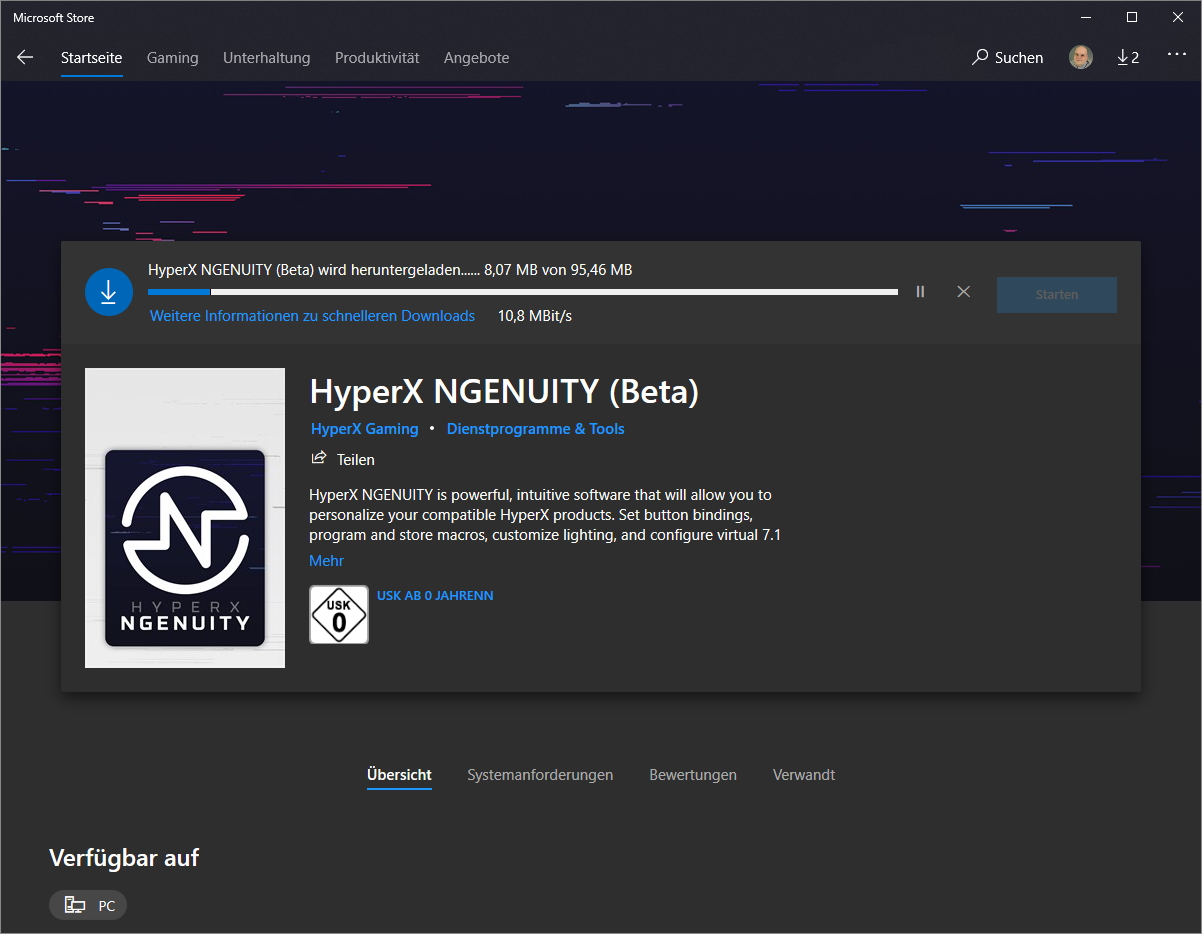
Task: Expand the description with Mehr
Action: click(326, 561)
